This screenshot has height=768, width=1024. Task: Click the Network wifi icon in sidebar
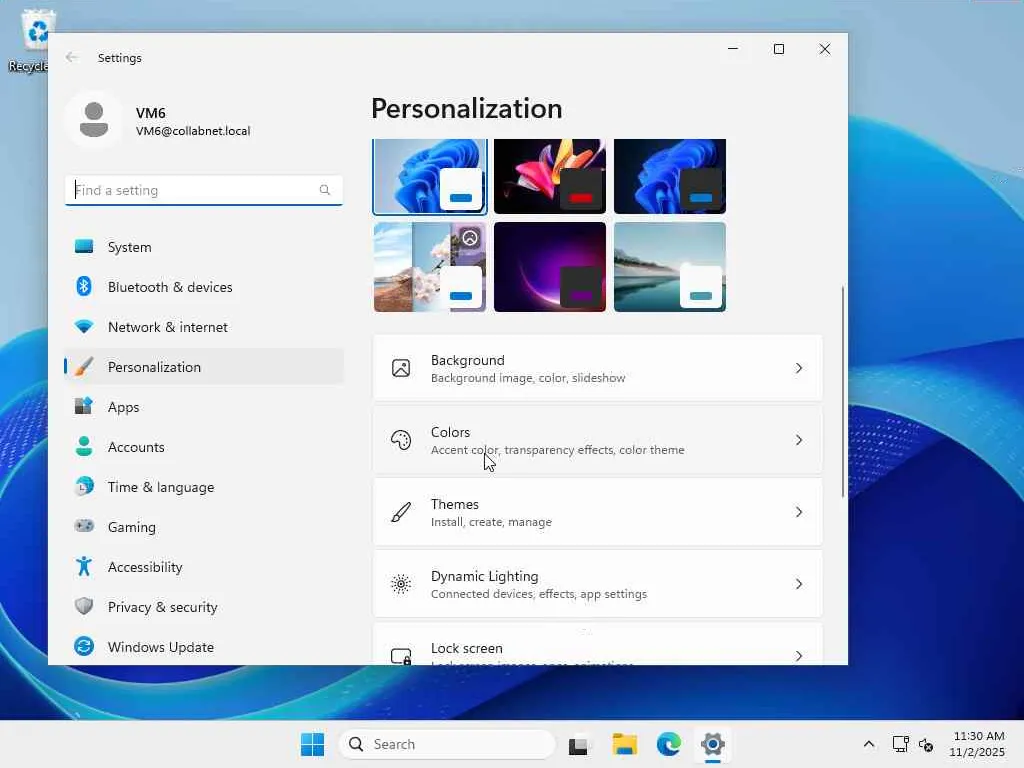click(x=84, y=327)
